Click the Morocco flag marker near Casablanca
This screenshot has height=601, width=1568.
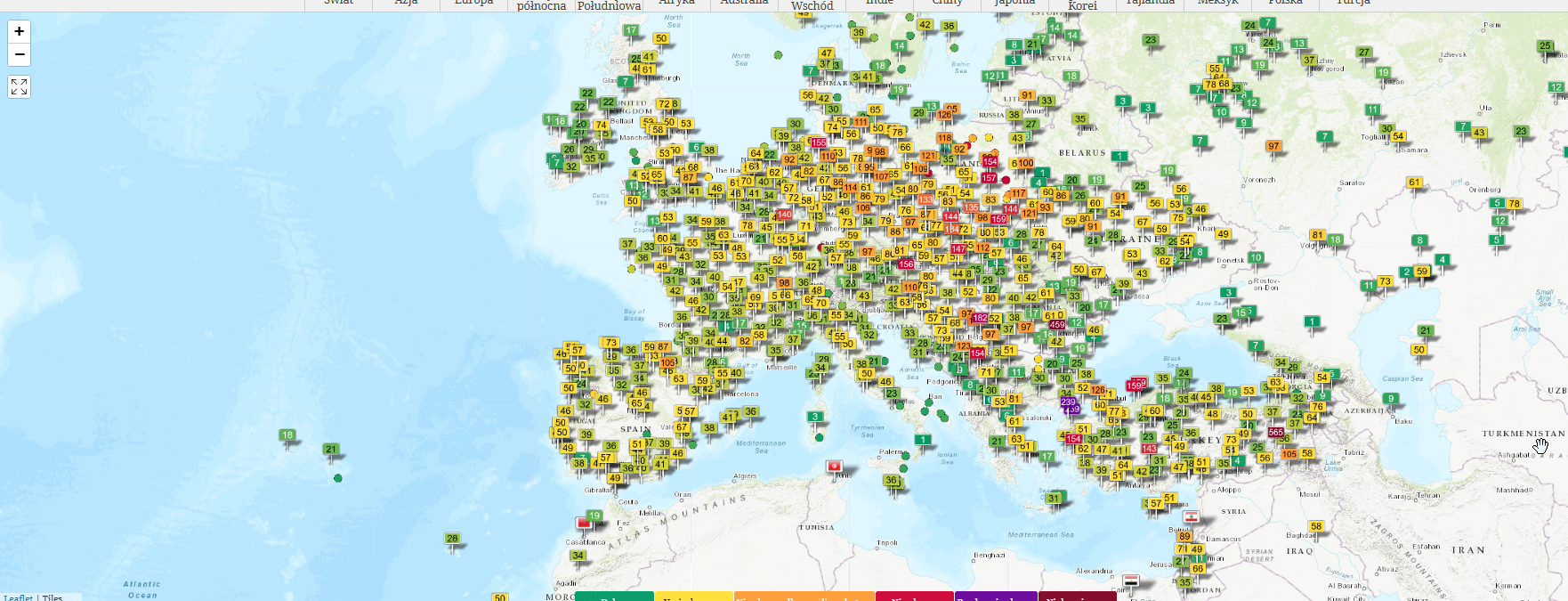point(584,523)
